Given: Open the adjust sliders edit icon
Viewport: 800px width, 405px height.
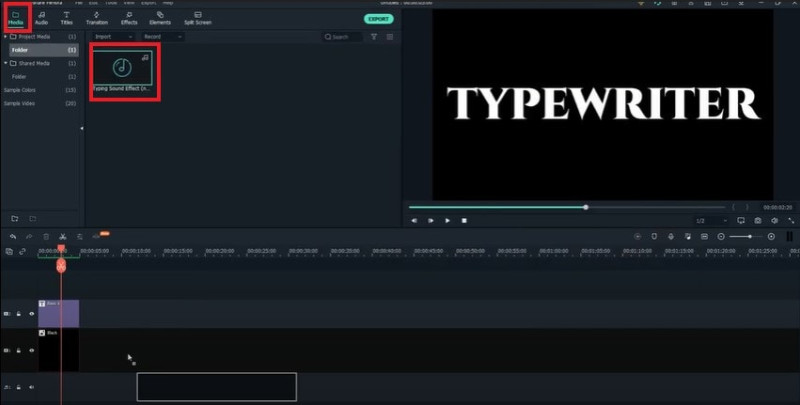Looking at the screenshot, I should tap(80, 237).
